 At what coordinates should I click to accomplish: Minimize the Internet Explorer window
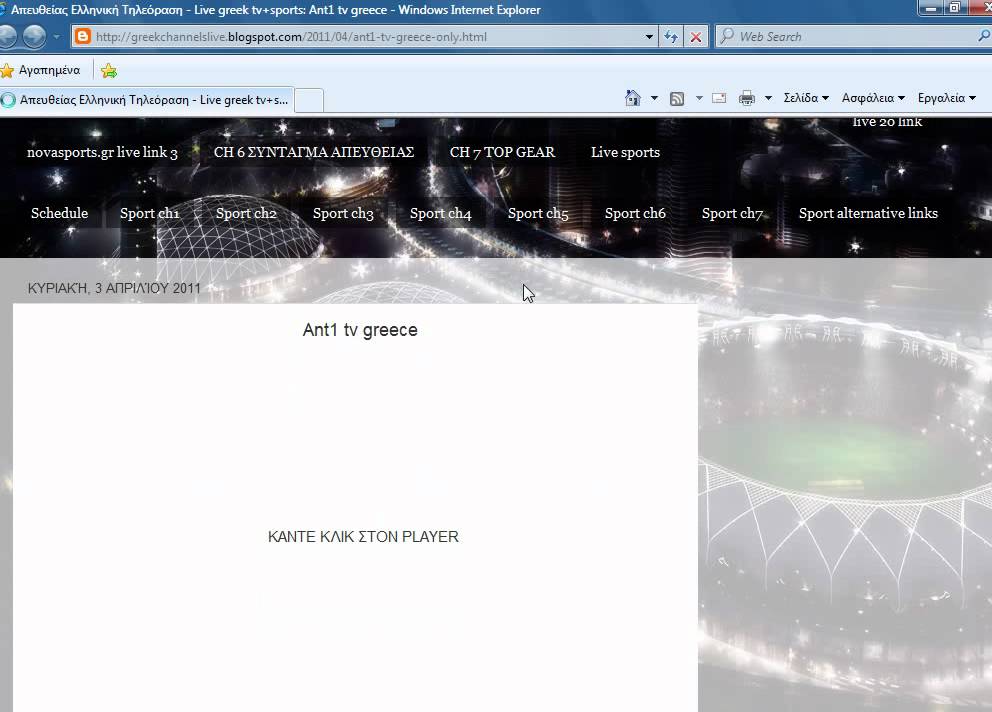coord(931,8)
